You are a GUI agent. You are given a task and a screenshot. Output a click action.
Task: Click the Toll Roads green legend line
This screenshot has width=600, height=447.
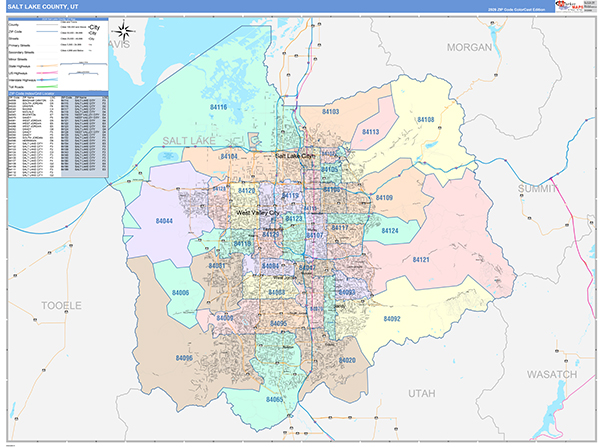click(48, 87)
